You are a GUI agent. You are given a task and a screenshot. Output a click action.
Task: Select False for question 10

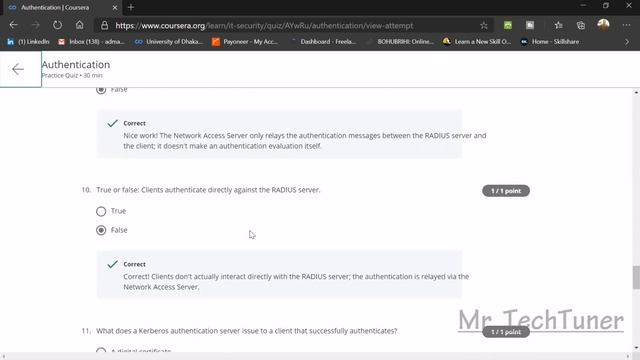(x=101, y=230)
